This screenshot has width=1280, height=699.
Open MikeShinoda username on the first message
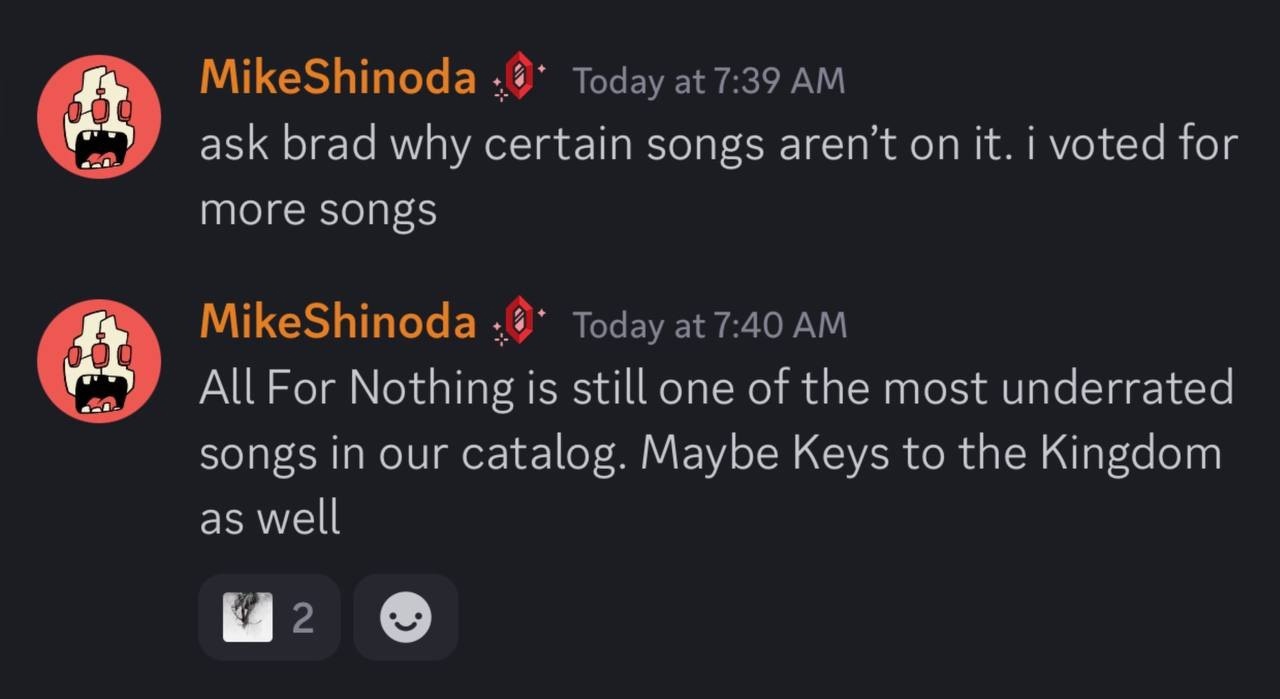[x=338, y=78]
